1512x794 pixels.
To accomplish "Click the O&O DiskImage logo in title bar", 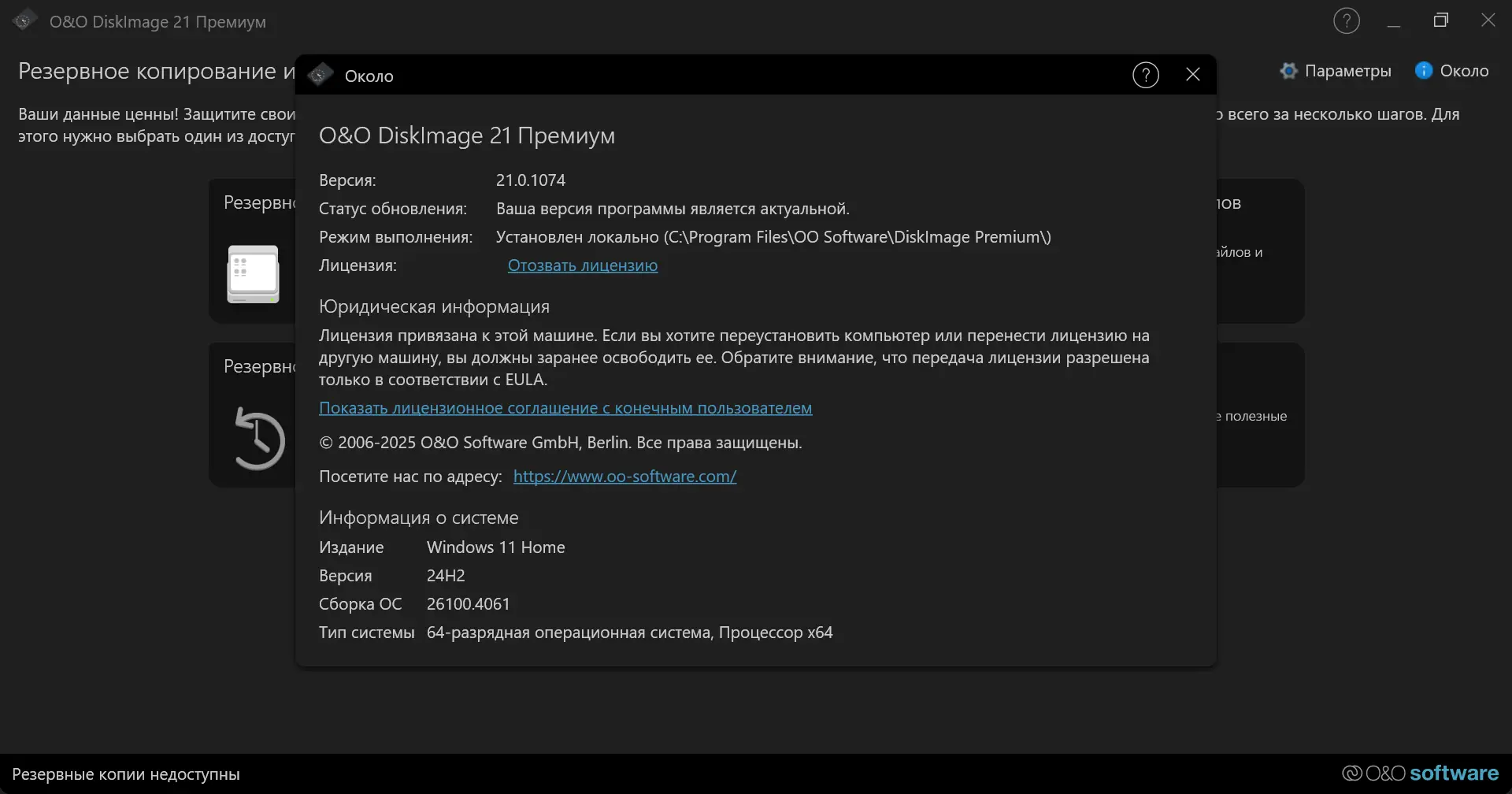I will (x=24, y=21).
